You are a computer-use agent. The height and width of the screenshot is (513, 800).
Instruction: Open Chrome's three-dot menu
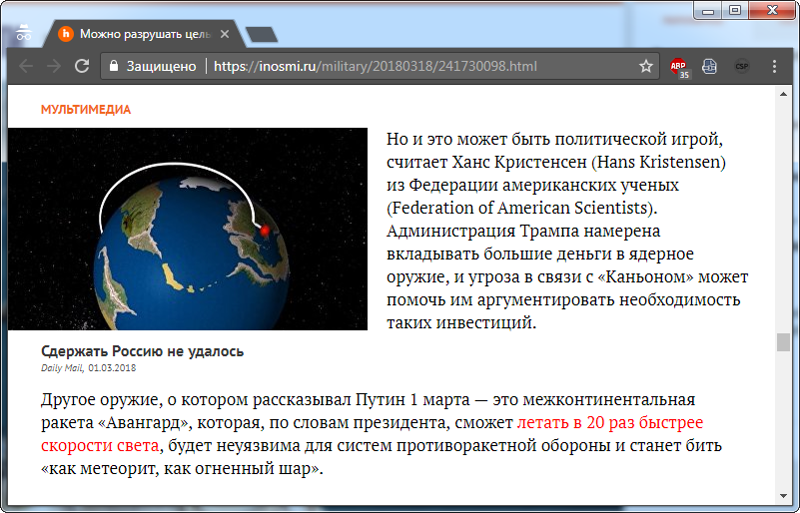click(x=774, y=67)
